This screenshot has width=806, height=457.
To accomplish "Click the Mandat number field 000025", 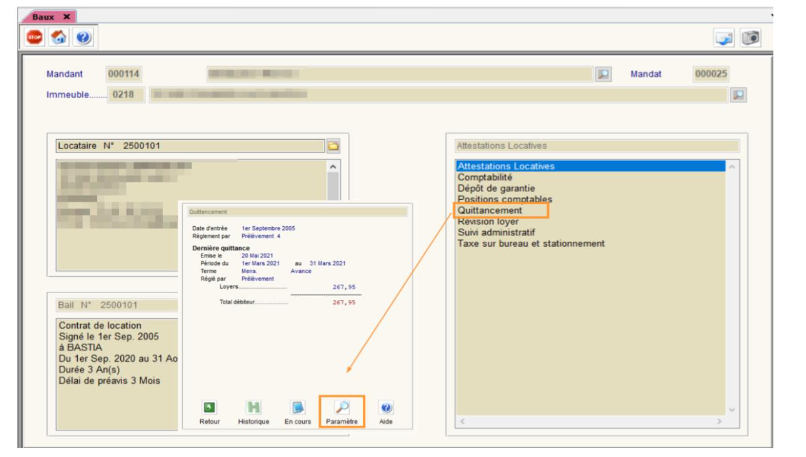I will pyautogui.click(x=711, y=74).
